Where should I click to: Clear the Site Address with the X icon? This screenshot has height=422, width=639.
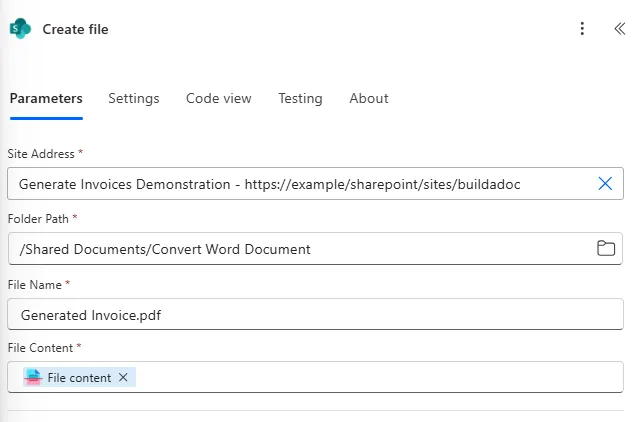[605, 184]
